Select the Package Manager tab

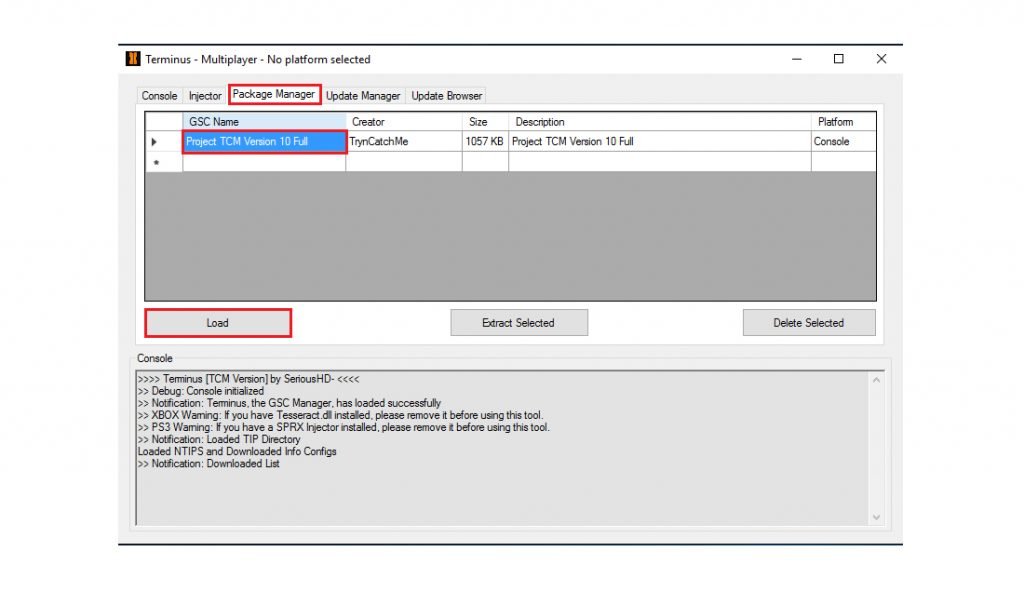274,94
